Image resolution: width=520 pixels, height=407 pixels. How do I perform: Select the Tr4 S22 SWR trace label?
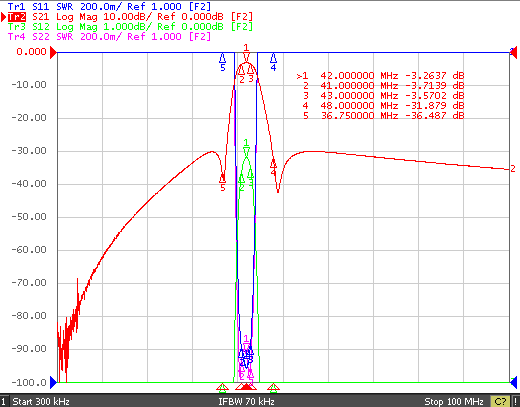click(109, 37)
